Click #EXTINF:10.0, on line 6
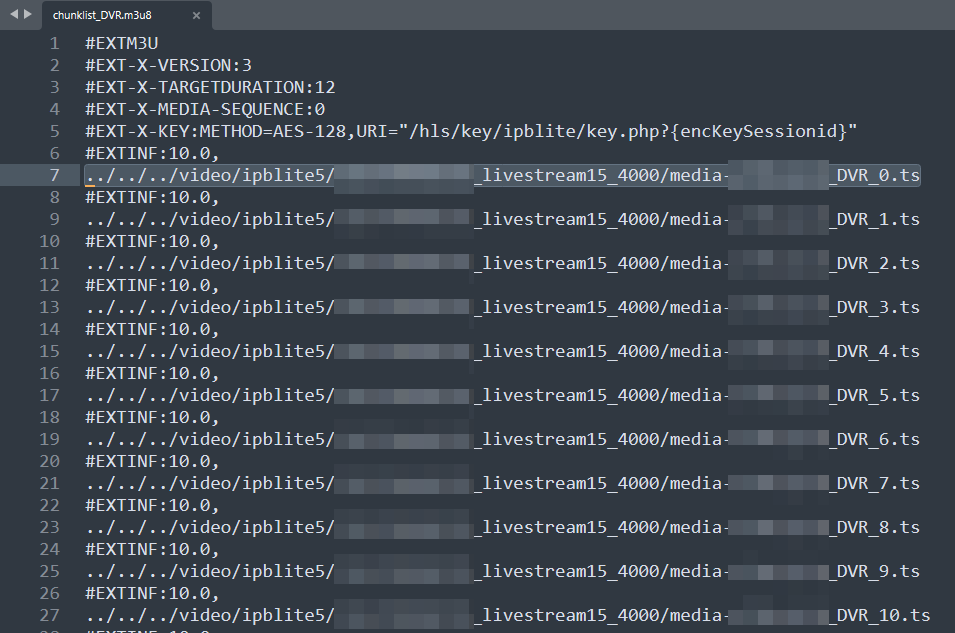The width and height of the screenshot is (955, 633). (x=152, y=153)
